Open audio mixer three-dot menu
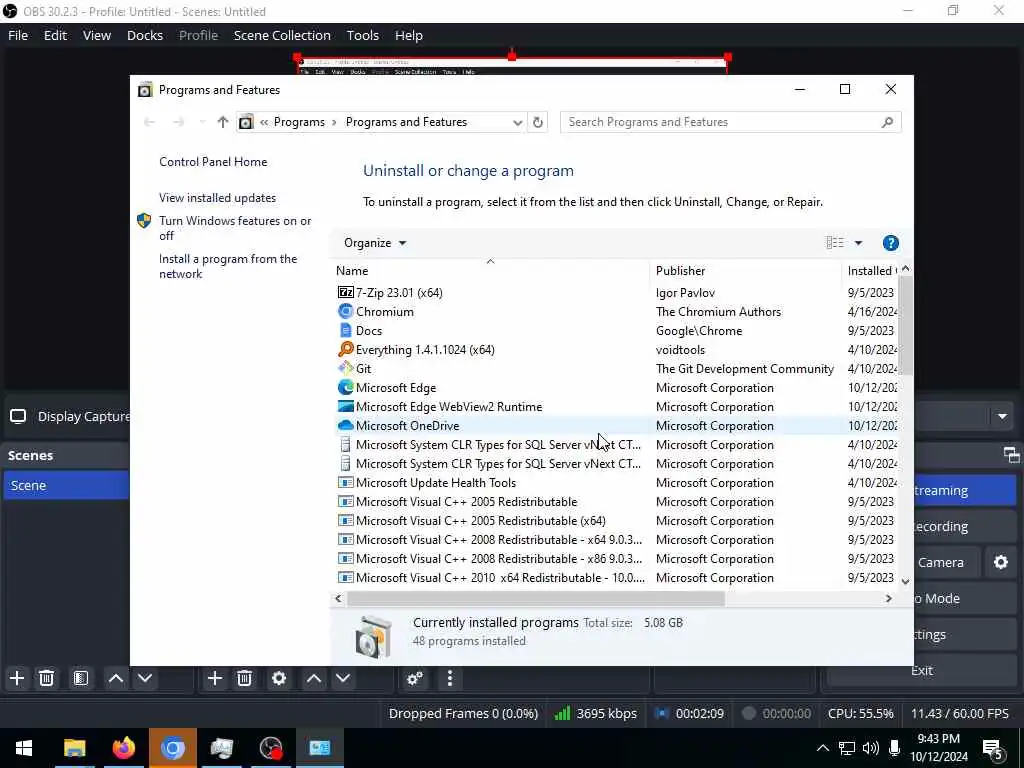This screenshot has height=768, width=1024. (449, 679)
